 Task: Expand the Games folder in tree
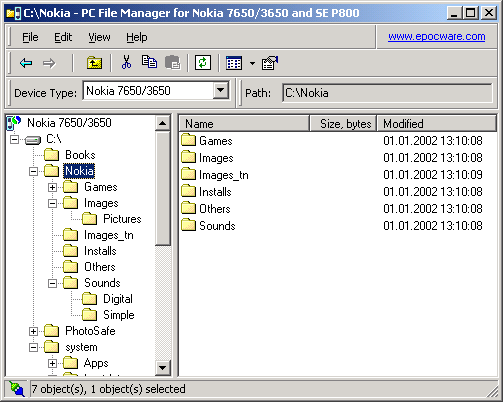[x=52, y=187]
